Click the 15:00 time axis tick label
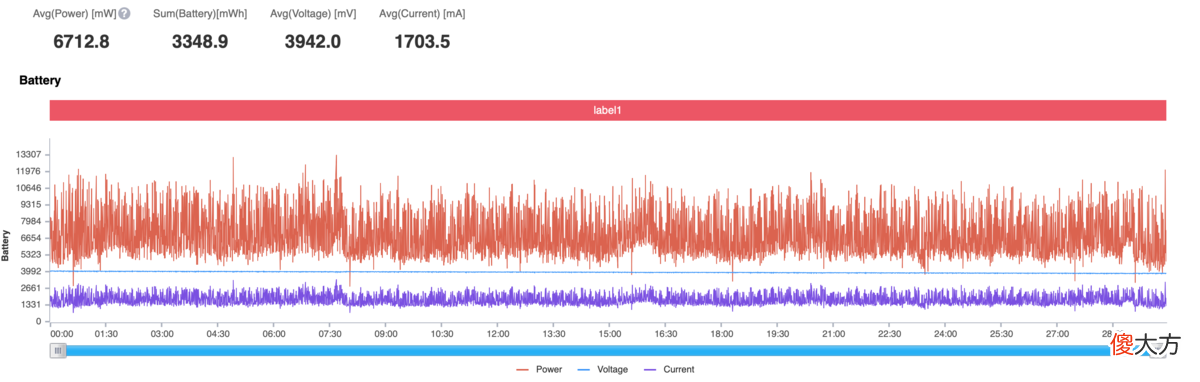 pos(610,334)
